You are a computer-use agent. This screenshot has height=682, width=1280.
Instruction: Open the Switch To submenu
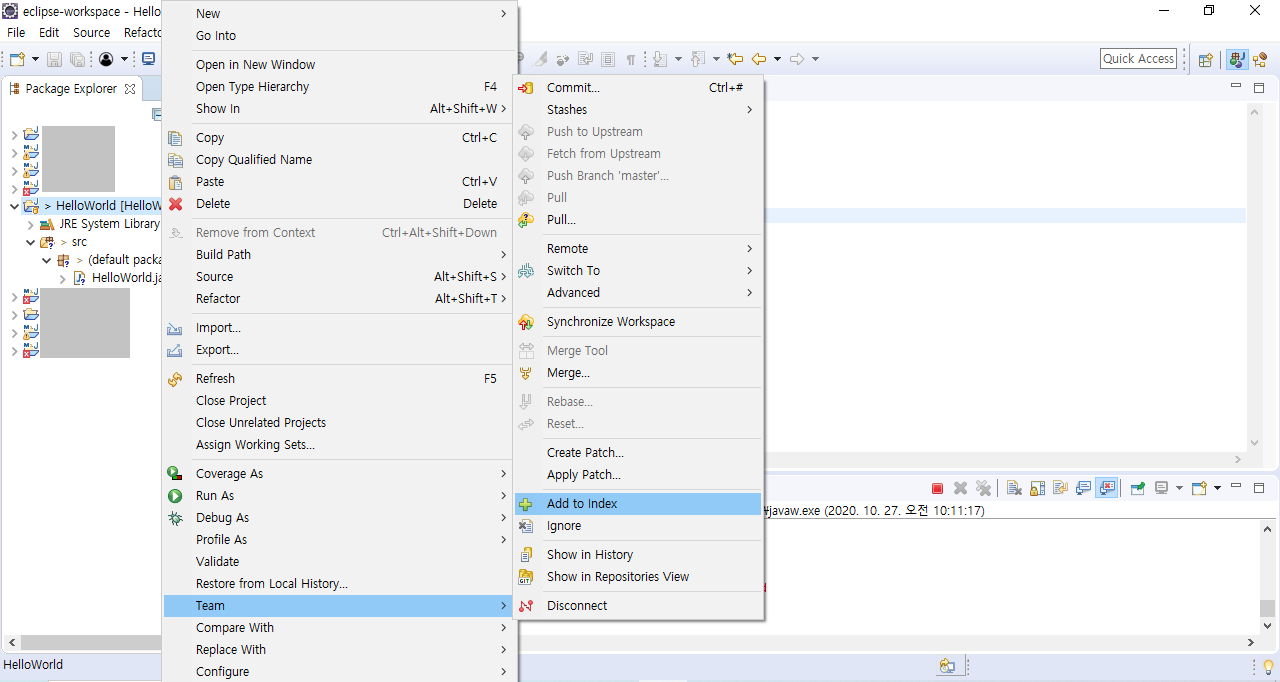tap(638, 271)
